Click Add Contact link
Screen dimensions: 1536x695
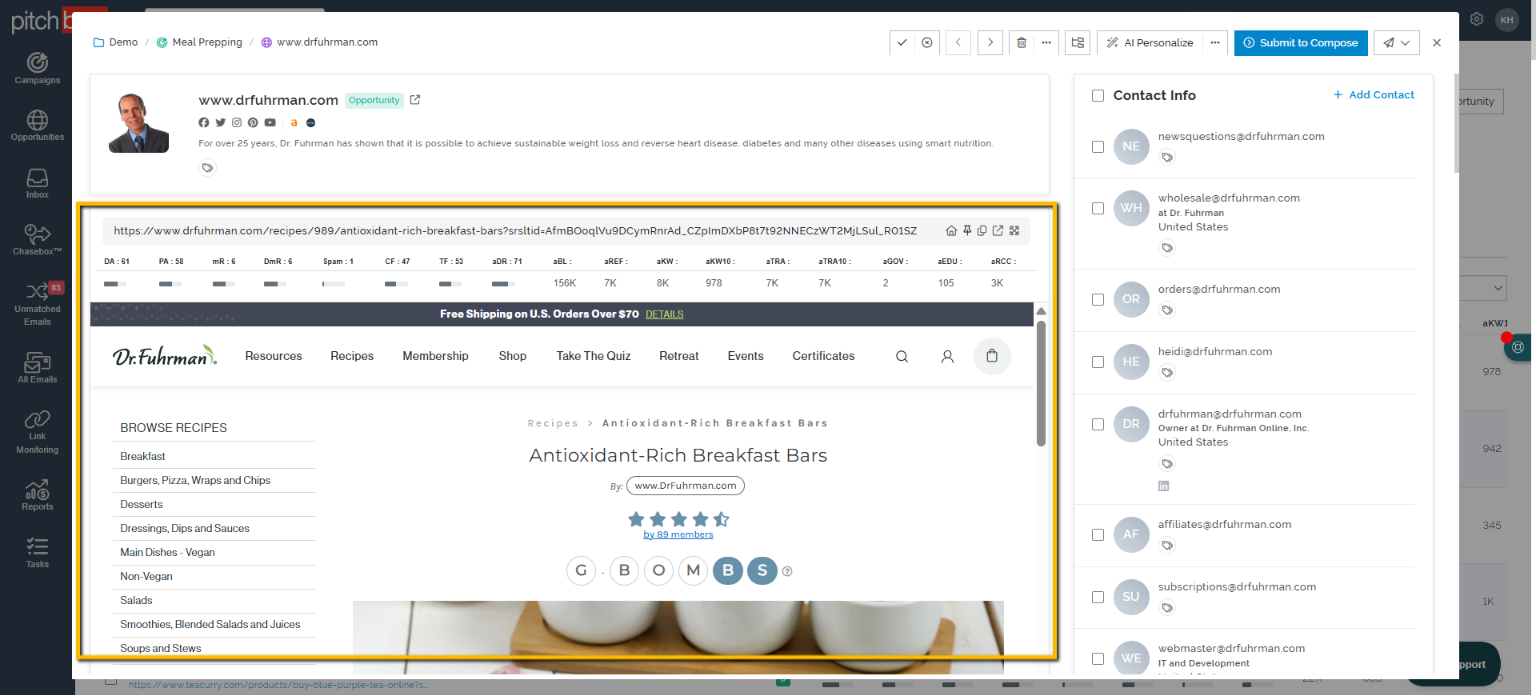[x=1374, y=95]
